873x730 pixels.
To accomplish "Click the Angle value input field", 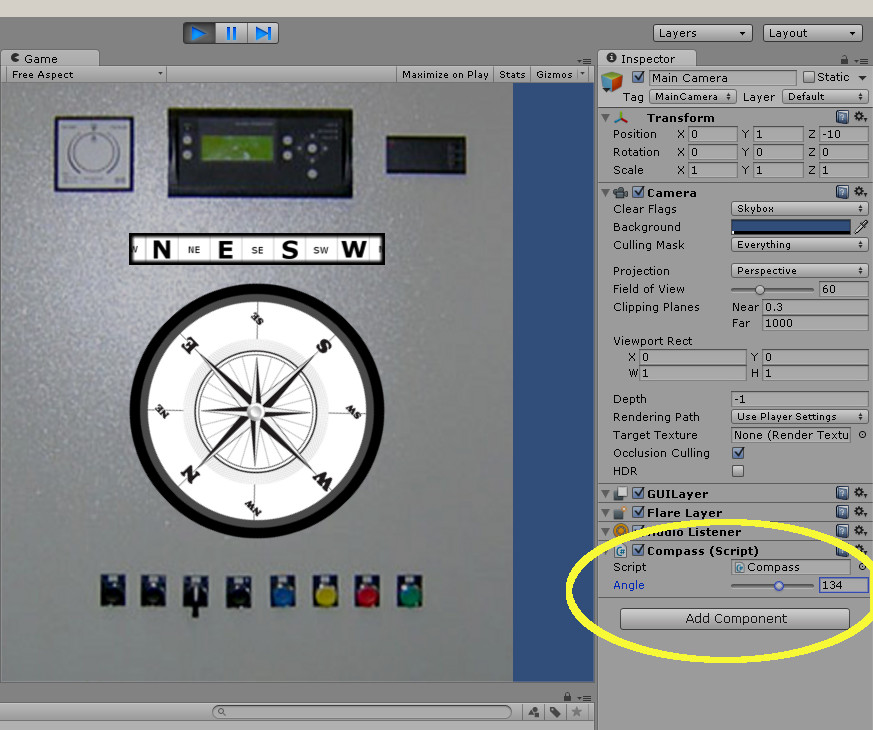I will pyautogui.click(x=843, y=585).
